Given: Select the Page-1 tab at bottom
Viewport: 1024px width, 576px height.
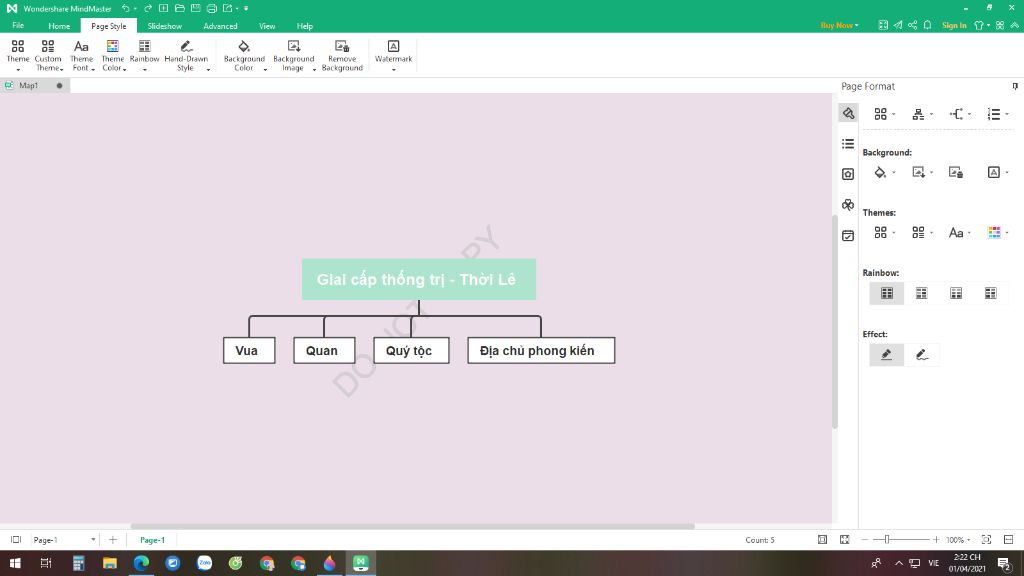Looking at the screenshot, I should point(152,540).
